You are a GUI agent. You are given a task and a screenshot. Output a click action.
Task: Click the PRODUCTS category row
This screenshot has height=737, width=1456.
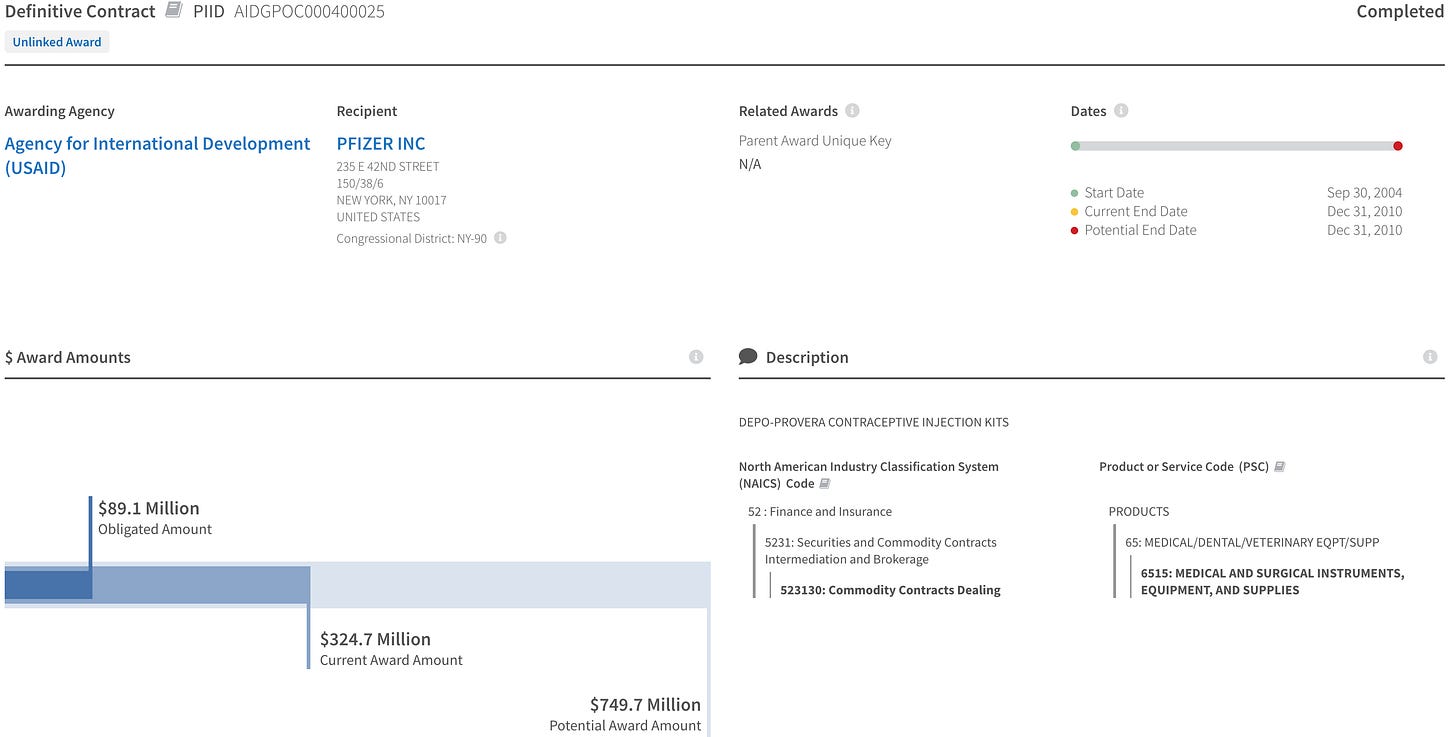(1139, 511)
